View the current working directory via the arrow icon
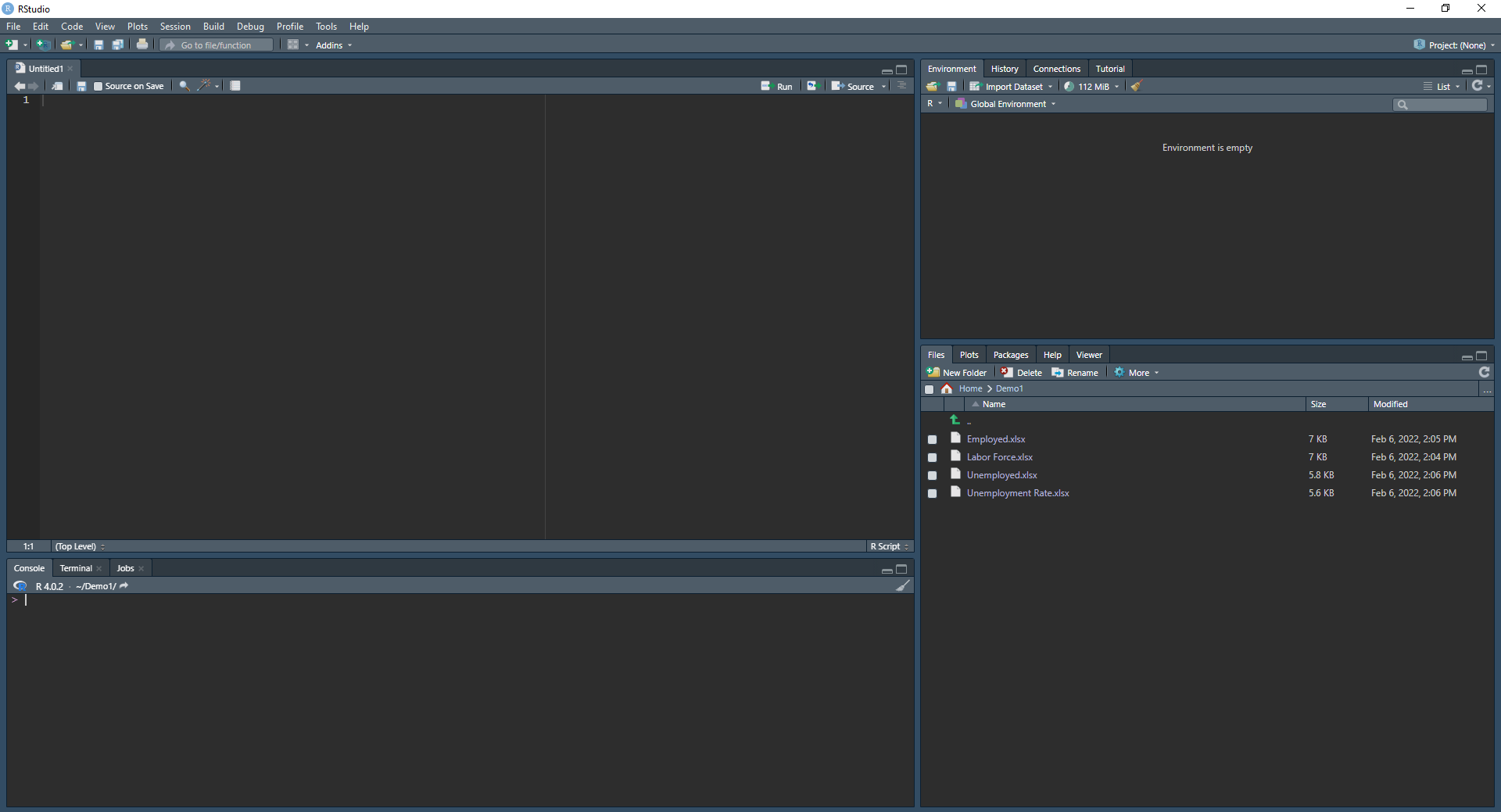1501x812 pixels. click(x=124, y=585)
